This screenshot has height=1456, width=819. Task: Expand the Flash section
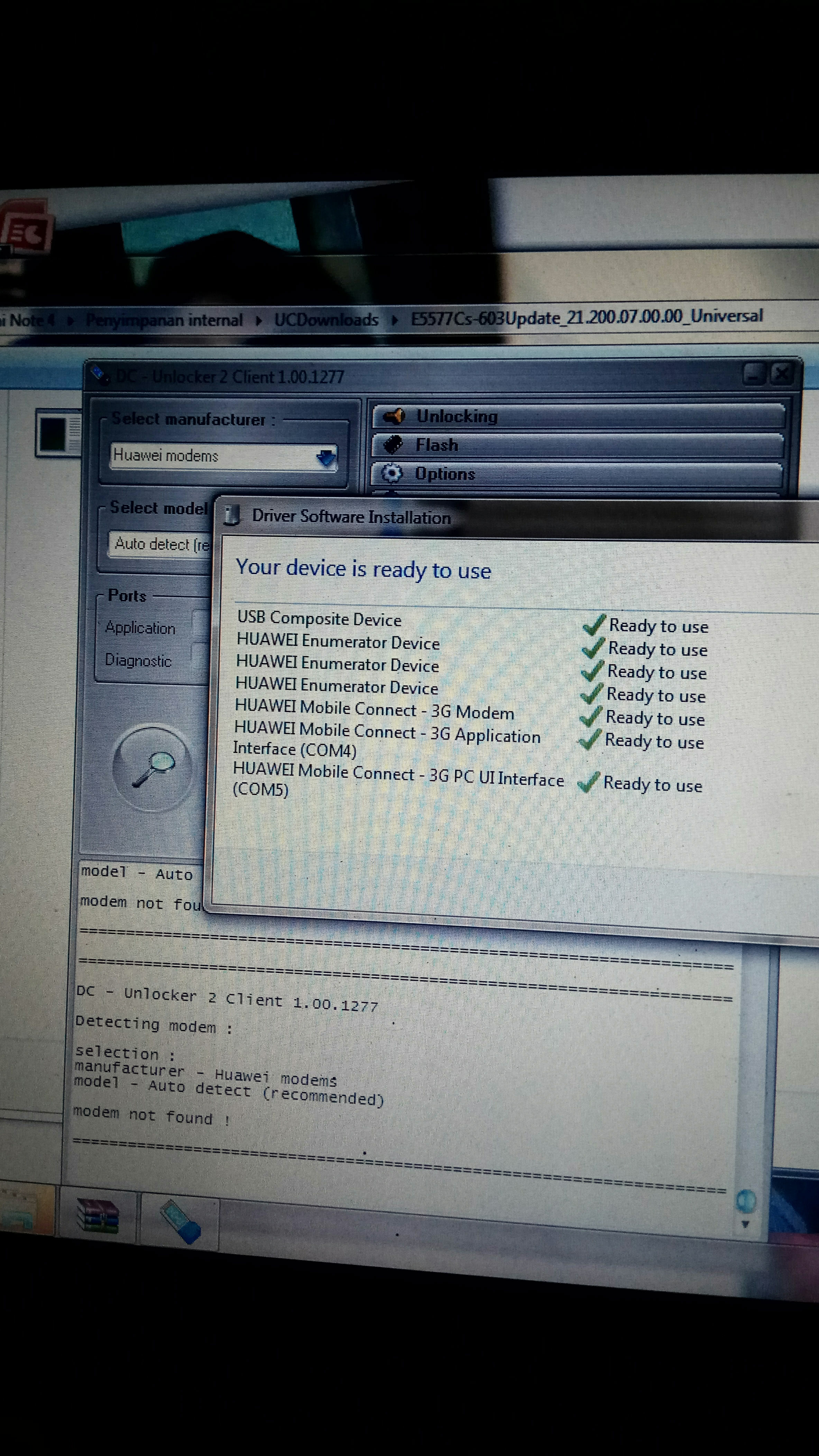pyautogui.click(x=577, y=445)
